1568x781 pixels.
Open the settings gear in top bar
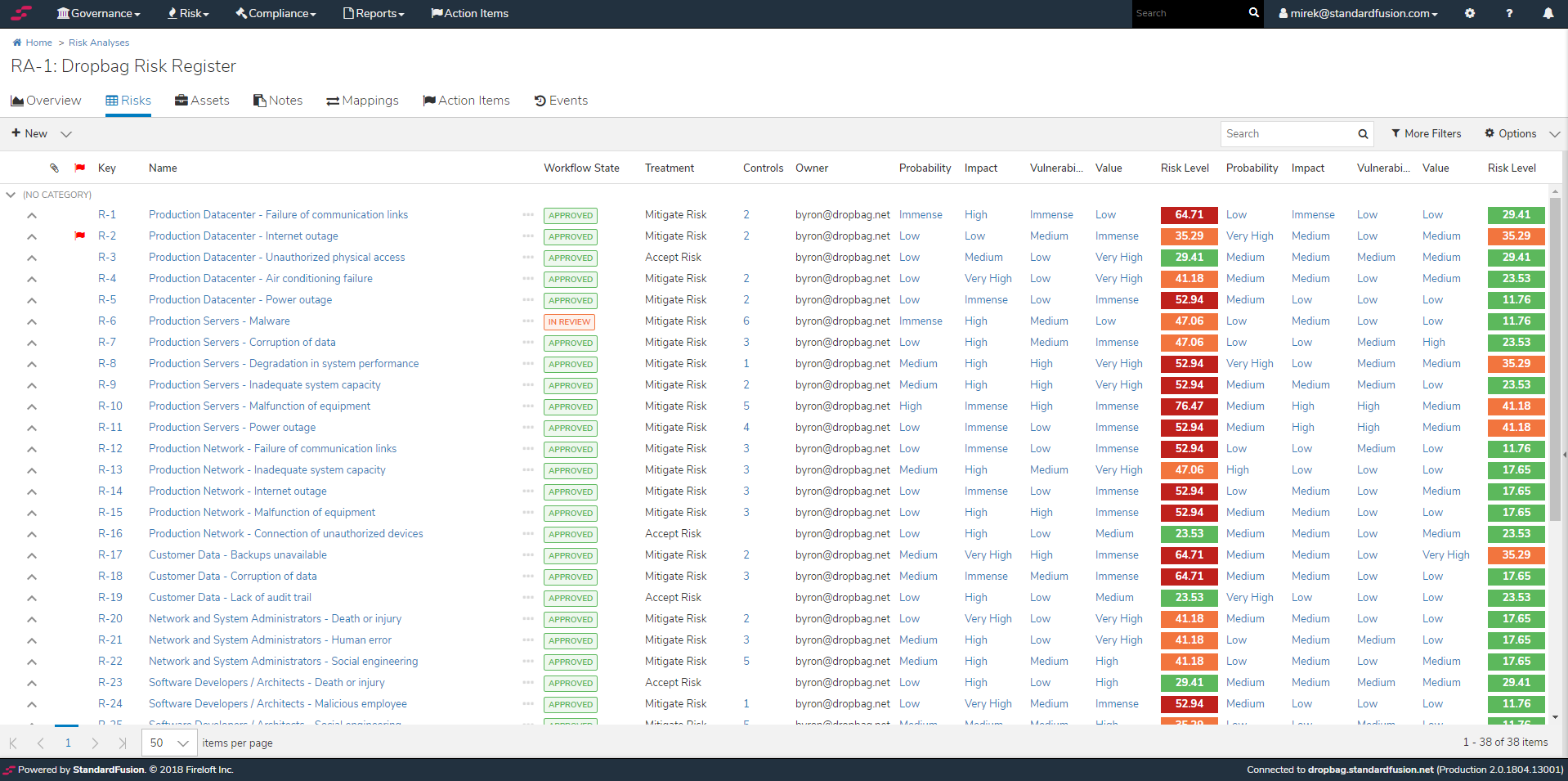tap(1470, 13)
